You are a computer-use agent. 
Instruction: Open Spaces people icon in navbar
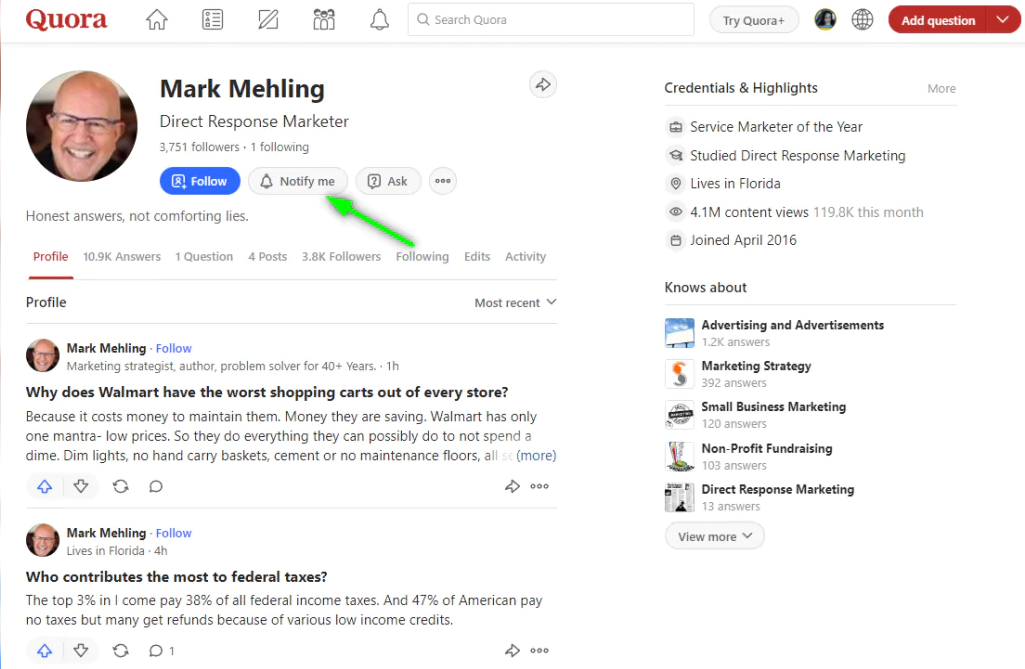324,20
